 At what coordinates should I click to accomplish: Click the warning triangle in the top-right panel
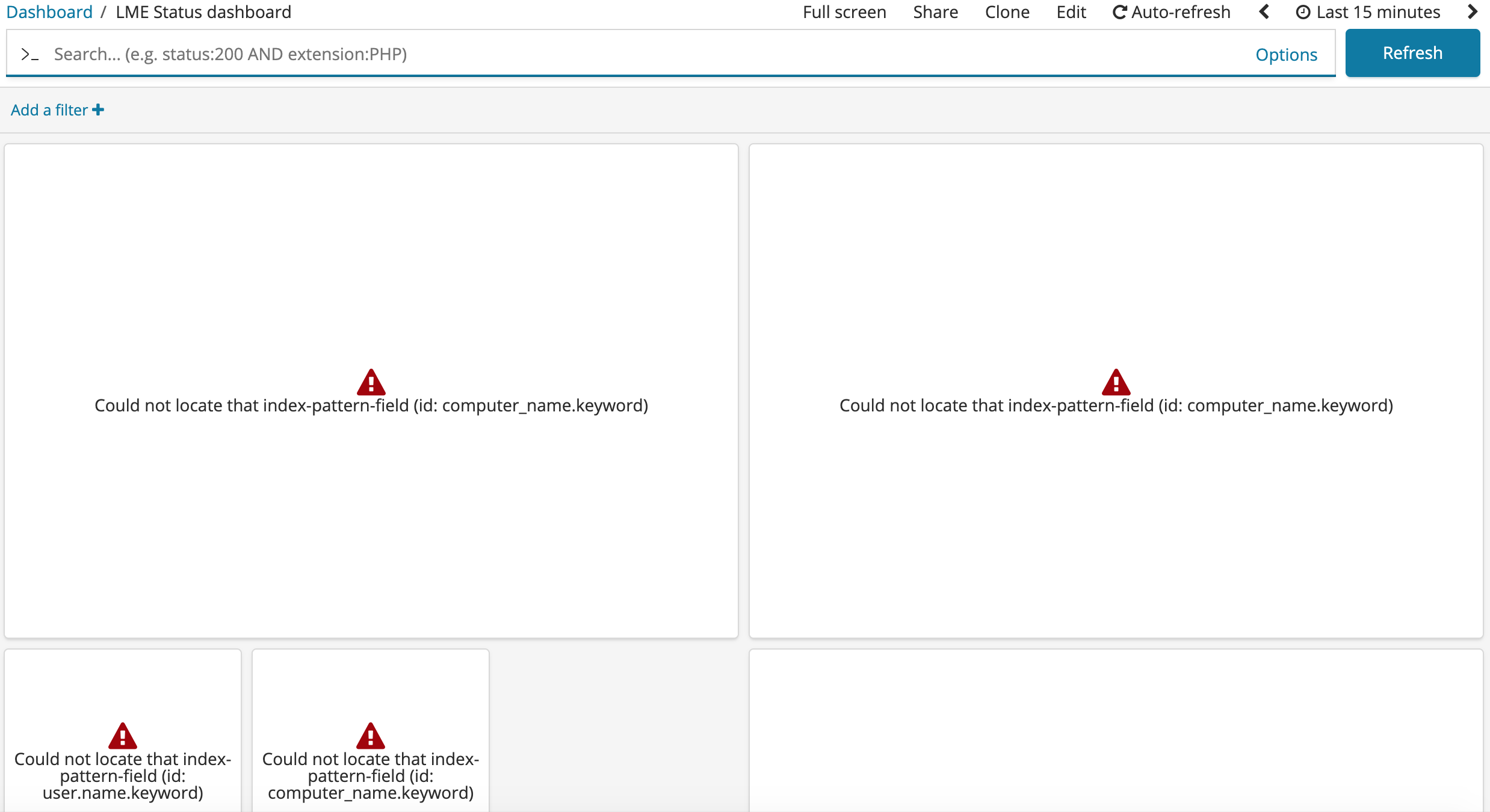(1116, 381)
